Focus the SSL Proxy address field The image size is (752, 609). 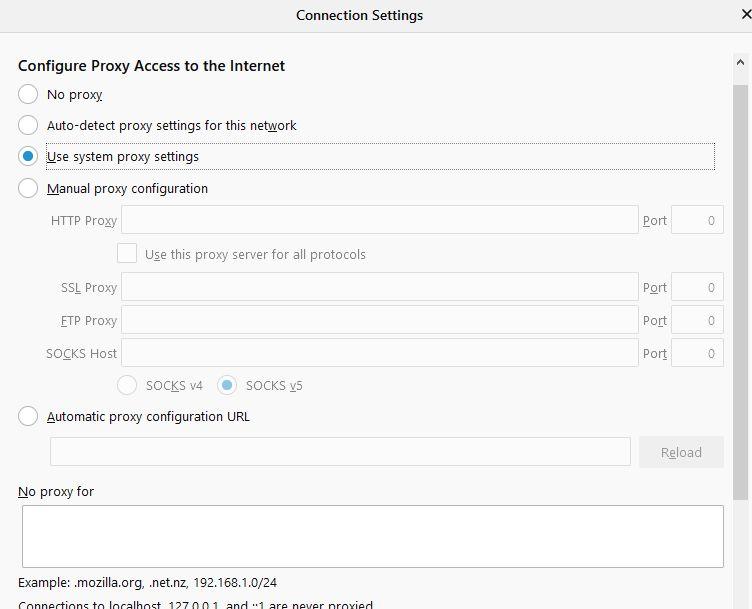pyautogui.click(x=379, y=287)
